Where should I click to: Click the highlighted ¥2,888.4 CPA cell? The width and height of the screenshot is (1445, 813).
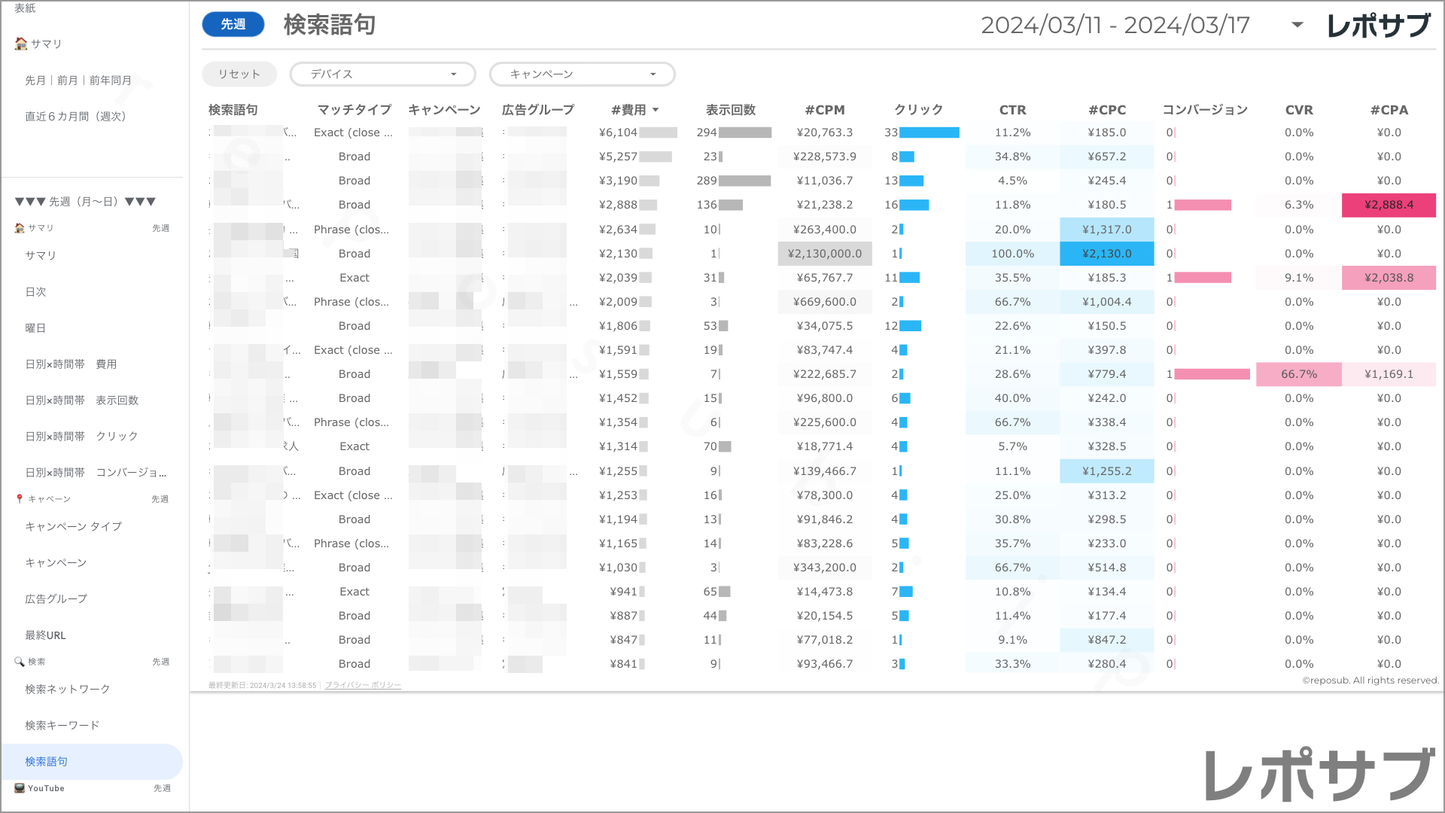(1388, 205)
